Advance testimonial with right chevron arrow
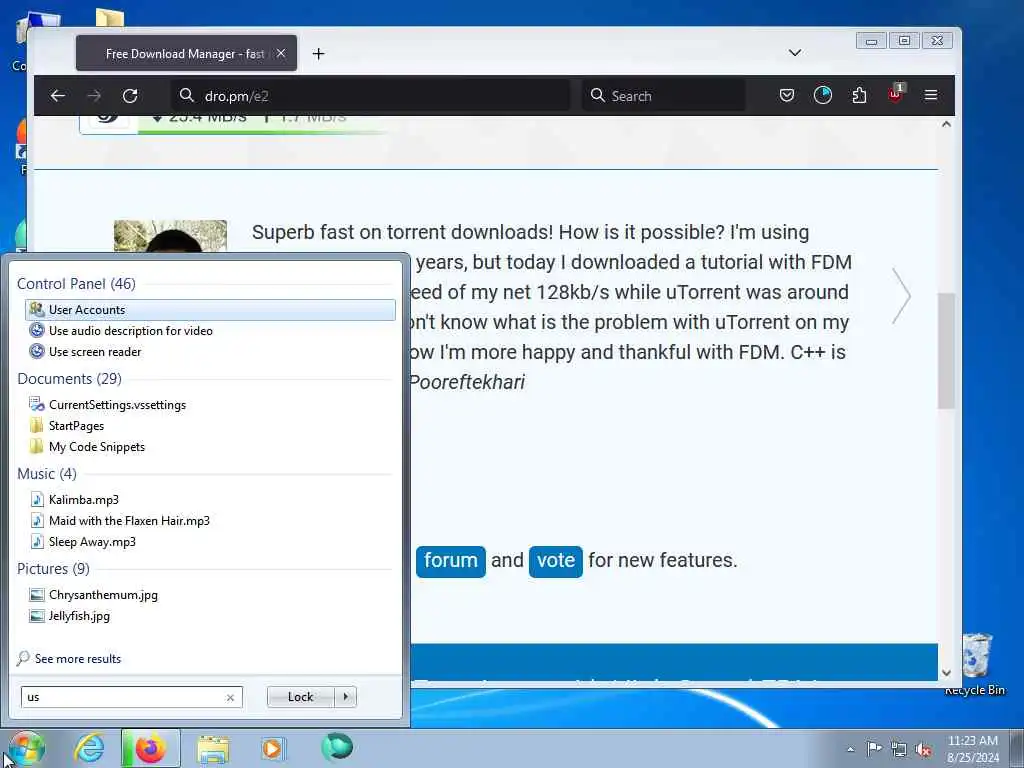The width and height of the screenshot is (1024, 768). tap(901, 296)
